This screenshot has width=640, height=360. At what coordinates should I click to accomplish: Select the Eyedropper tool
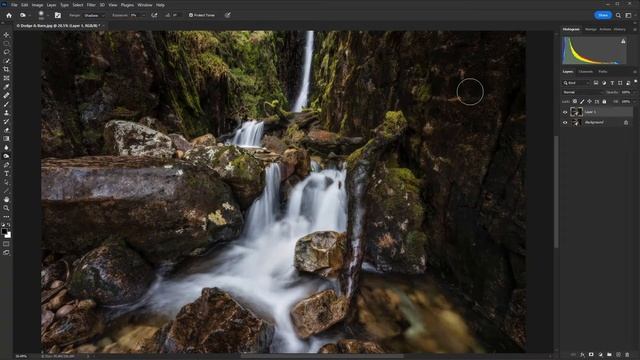(6, 87)
